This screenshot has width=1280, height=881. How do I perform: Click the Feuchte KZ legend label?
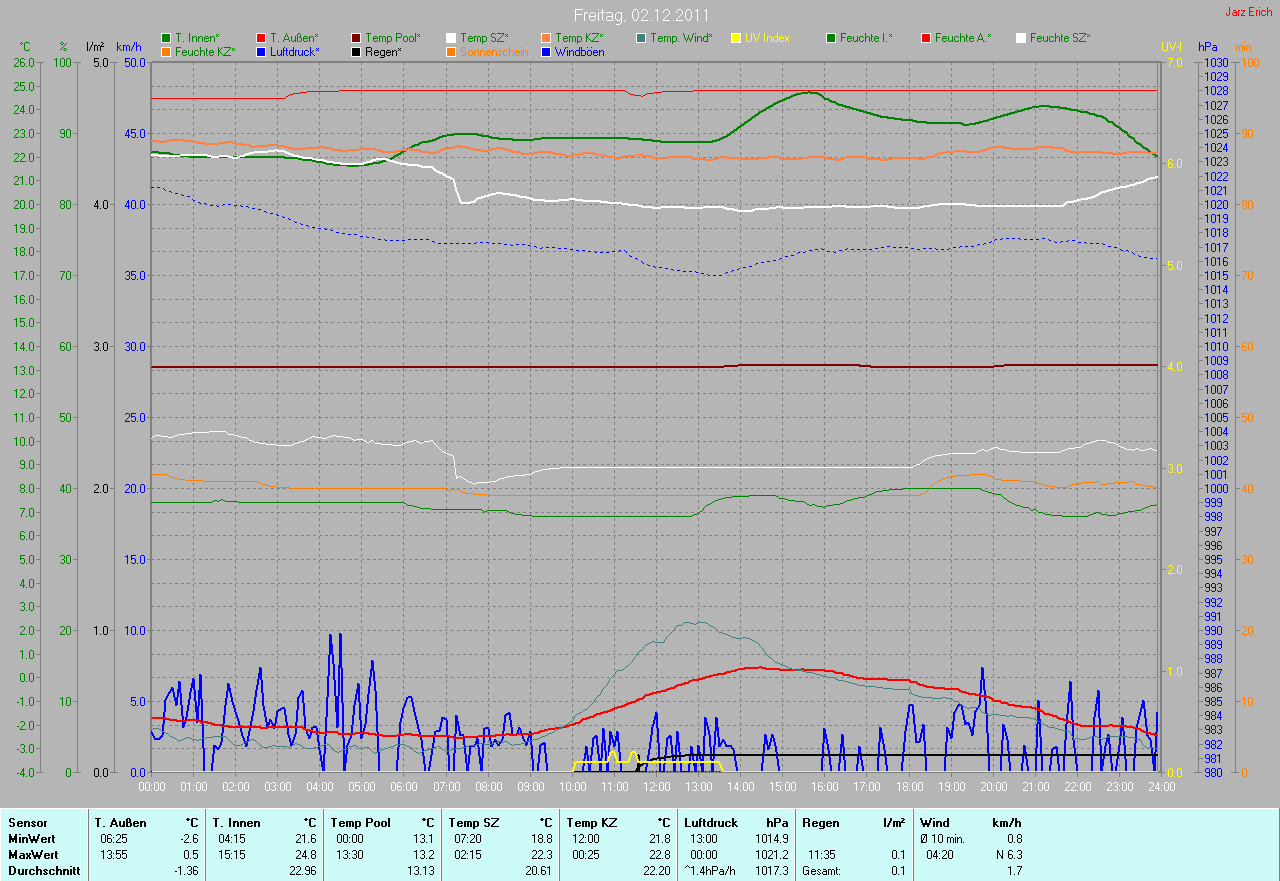pyautogui.click(x=205, y=51)
